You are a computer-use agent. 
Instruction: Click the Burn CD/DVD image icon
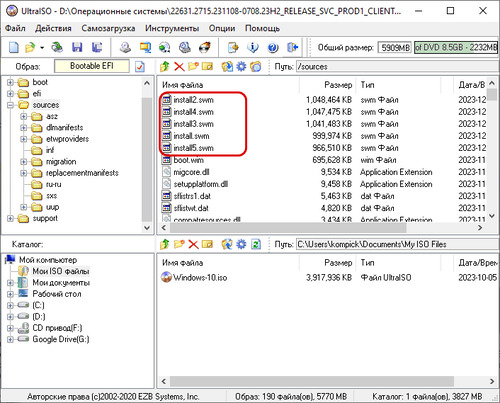(x=205, y=48)
